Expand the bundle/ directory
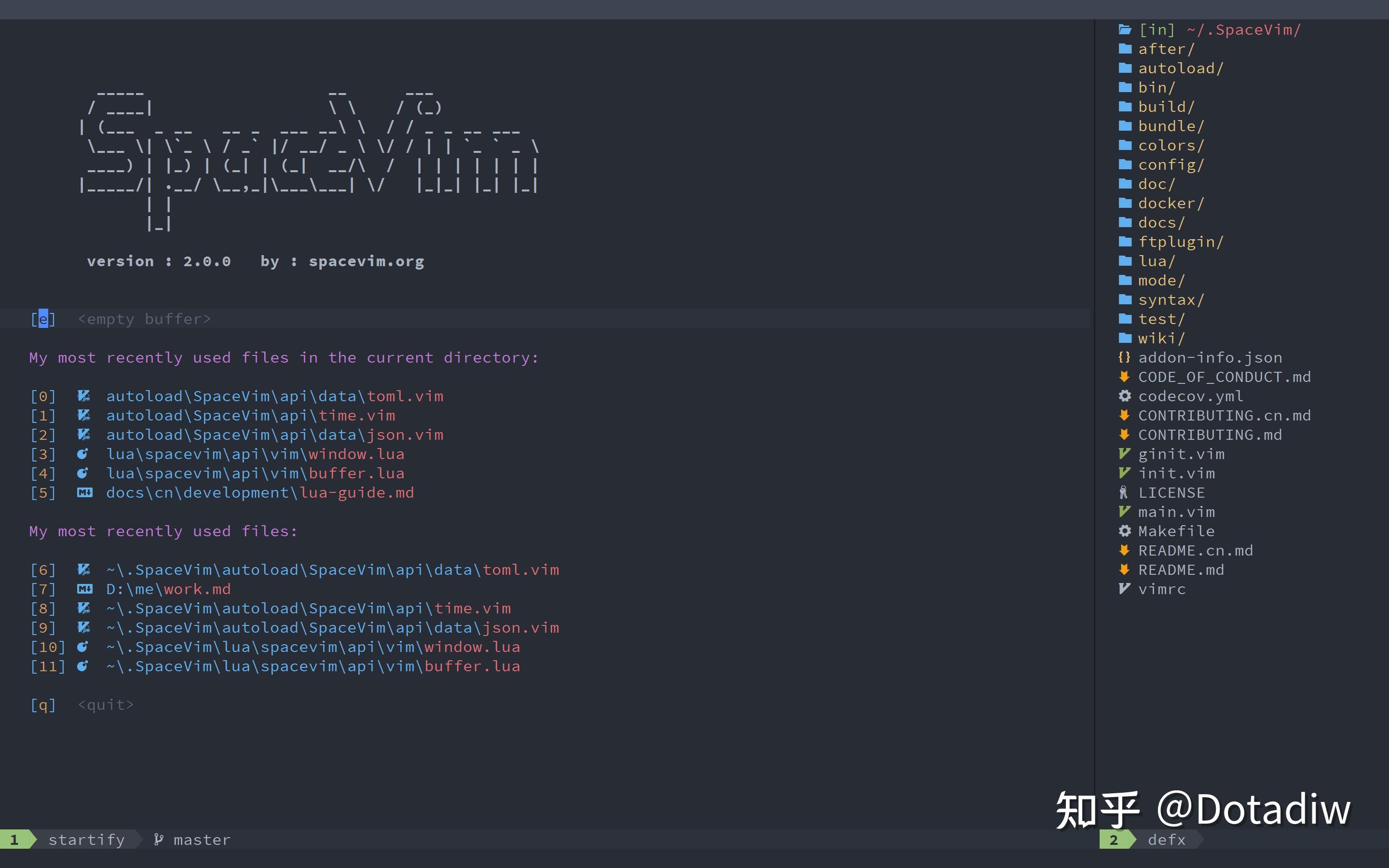This screenshot has width=1389, height=868. 1171,126
